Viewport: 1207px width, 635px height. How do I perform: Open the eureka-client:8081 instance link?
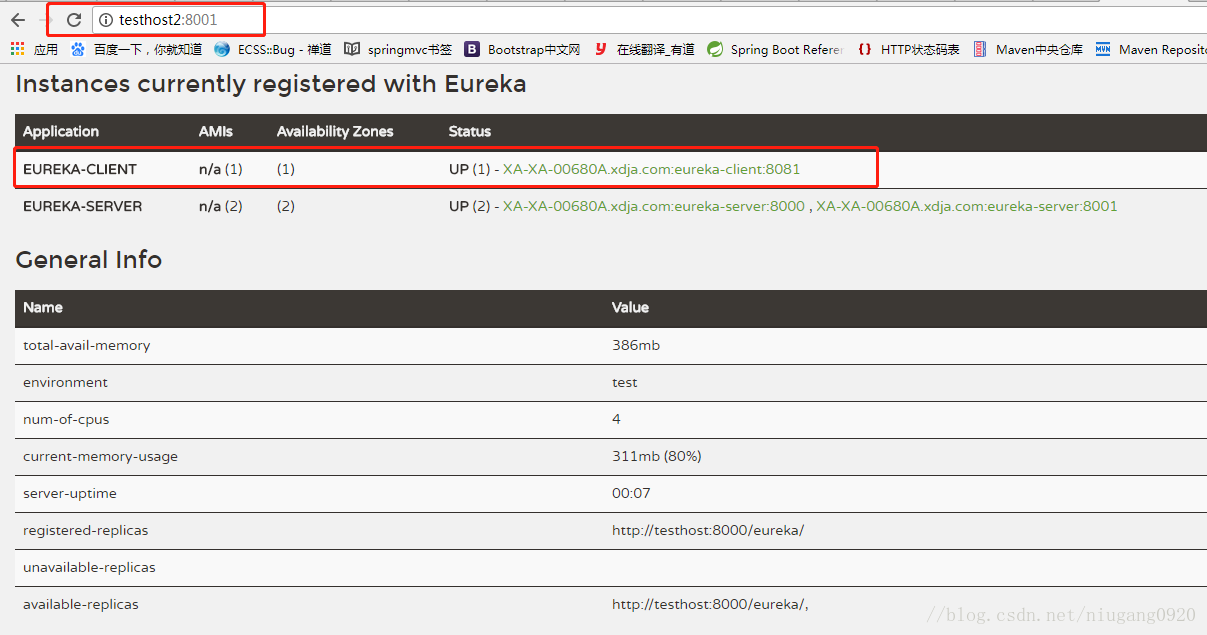[x=651, y=169]
